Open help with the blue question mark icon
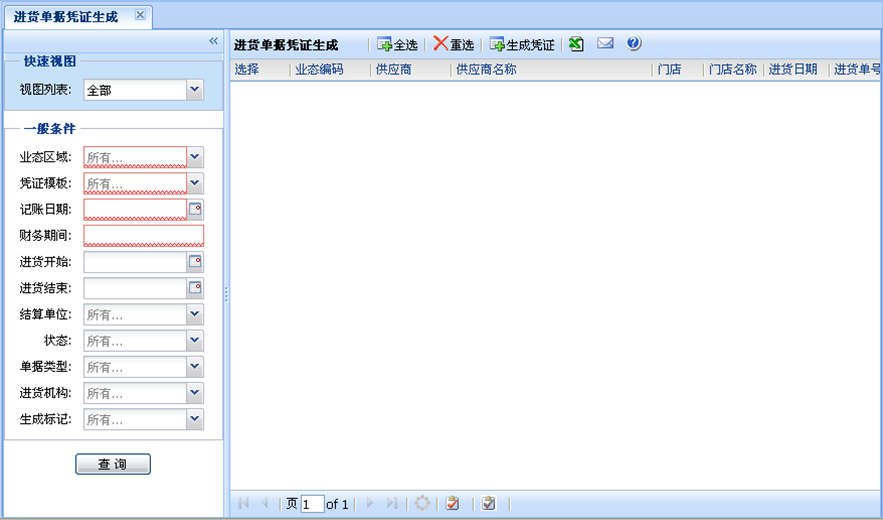Image resolution: width=883 pixels, height=520 pixels. coord(634,43)
